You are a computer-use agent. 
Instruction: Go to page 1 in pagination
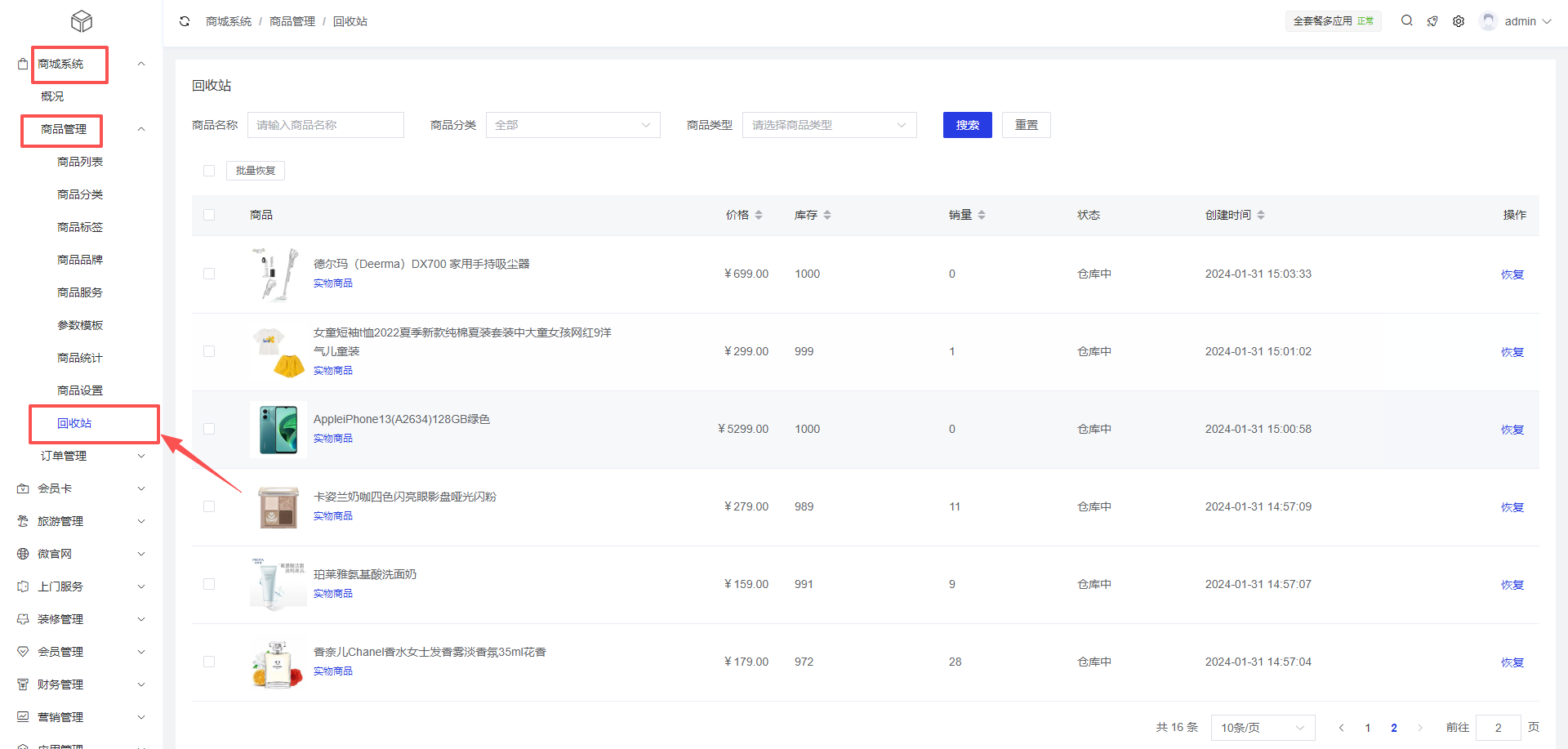(x=1368, y=728)
